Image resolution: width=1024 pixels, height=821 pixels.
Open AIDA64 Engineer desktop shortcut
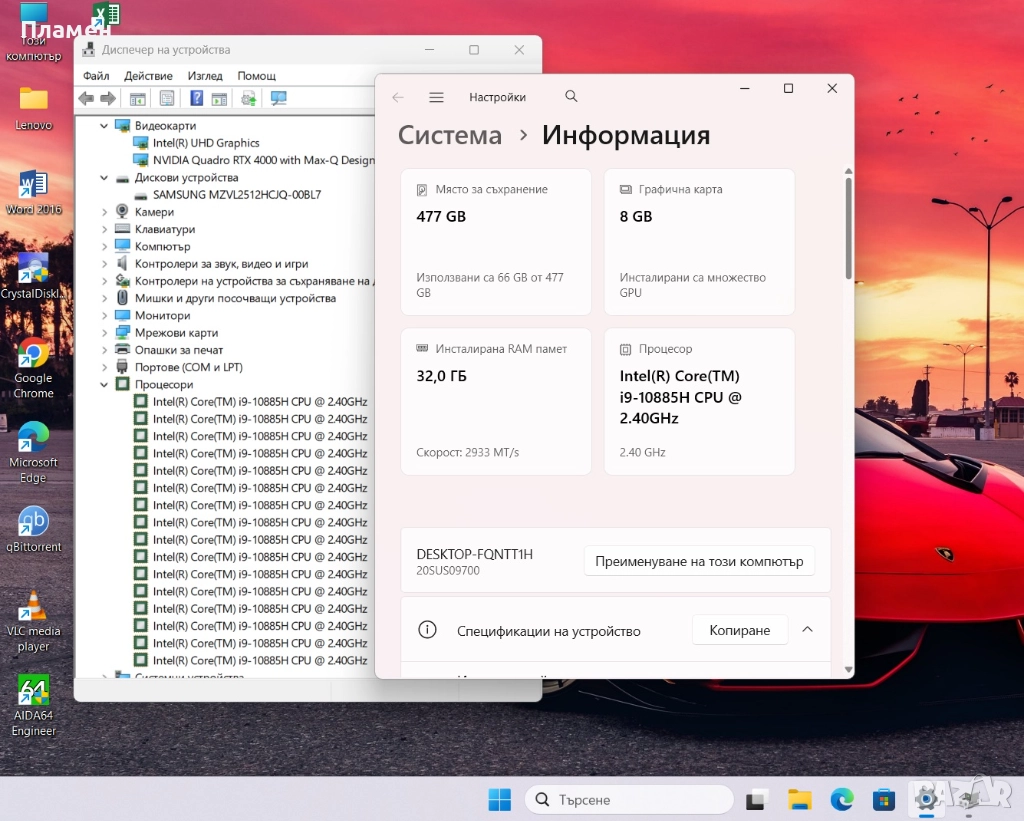click(x=33, y=692)
